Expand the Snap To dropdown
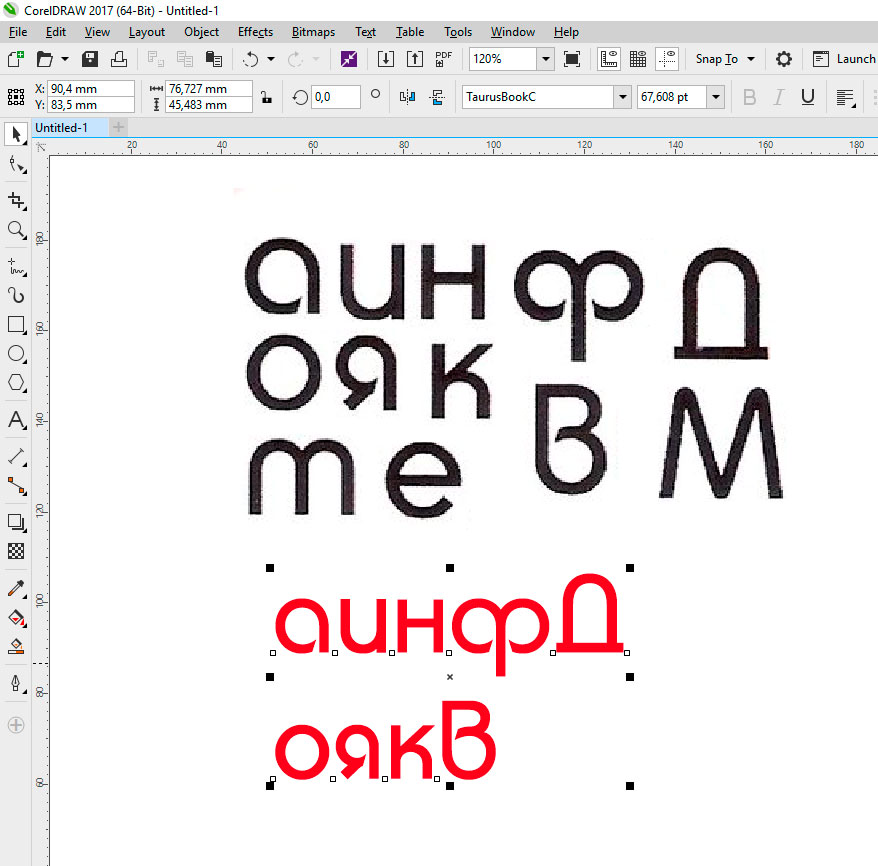Viewport: 878px width, 866px height. point(751,59)
